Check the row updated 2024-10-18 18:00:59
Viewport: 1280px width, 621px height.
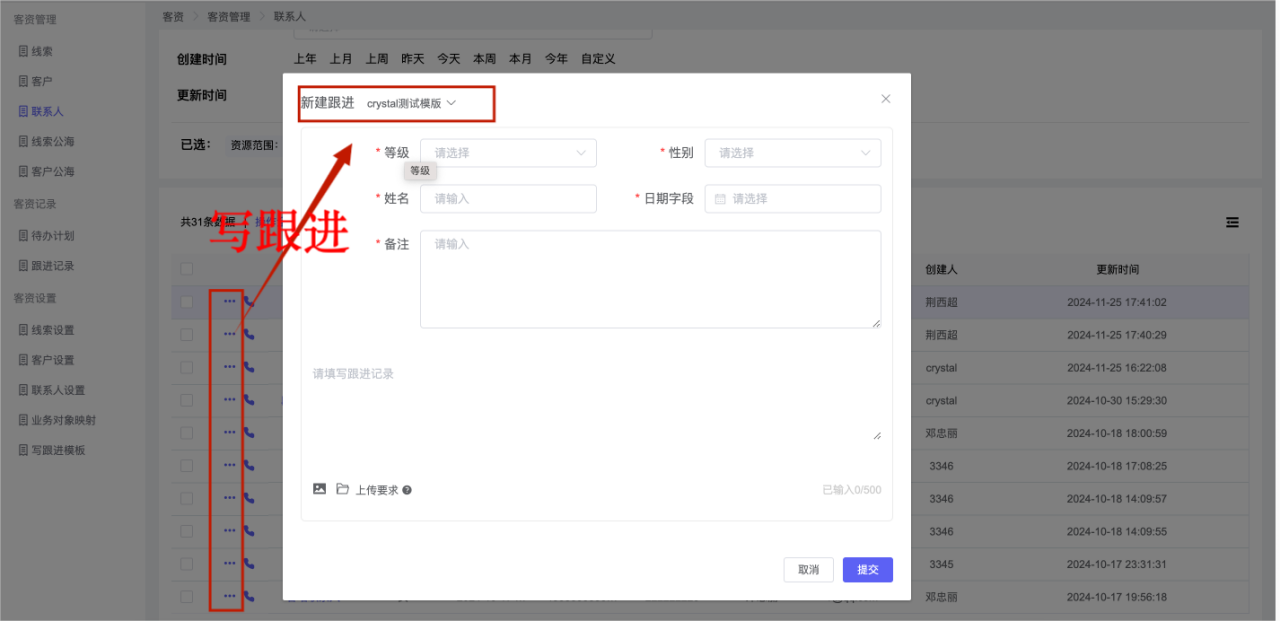[186, 433]
